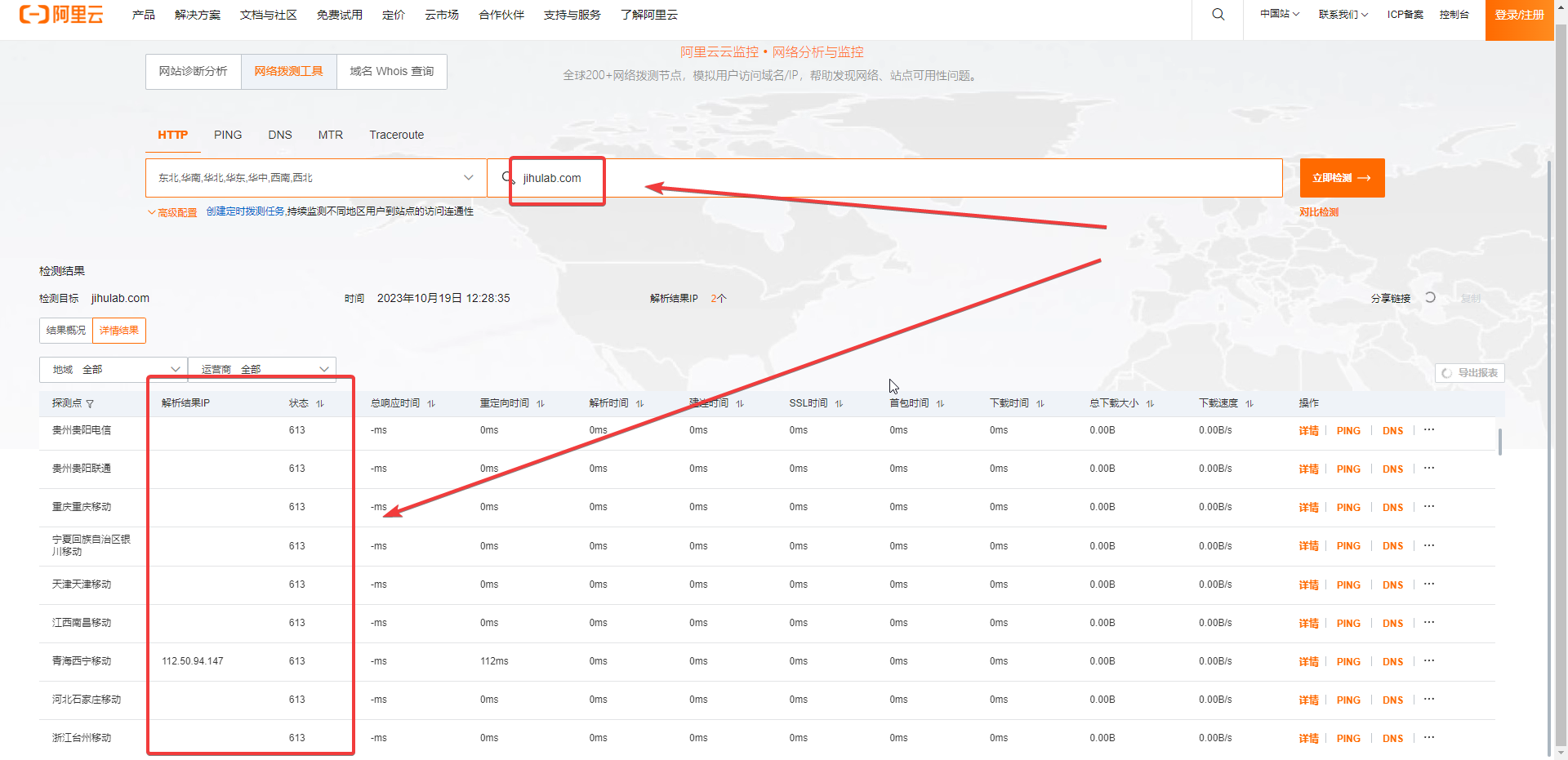Viewport: 1568px width, 760px height.
Task: Open the 域名 Whois 查询 tab
Action: pyautogui.click(x=392, y=72)
